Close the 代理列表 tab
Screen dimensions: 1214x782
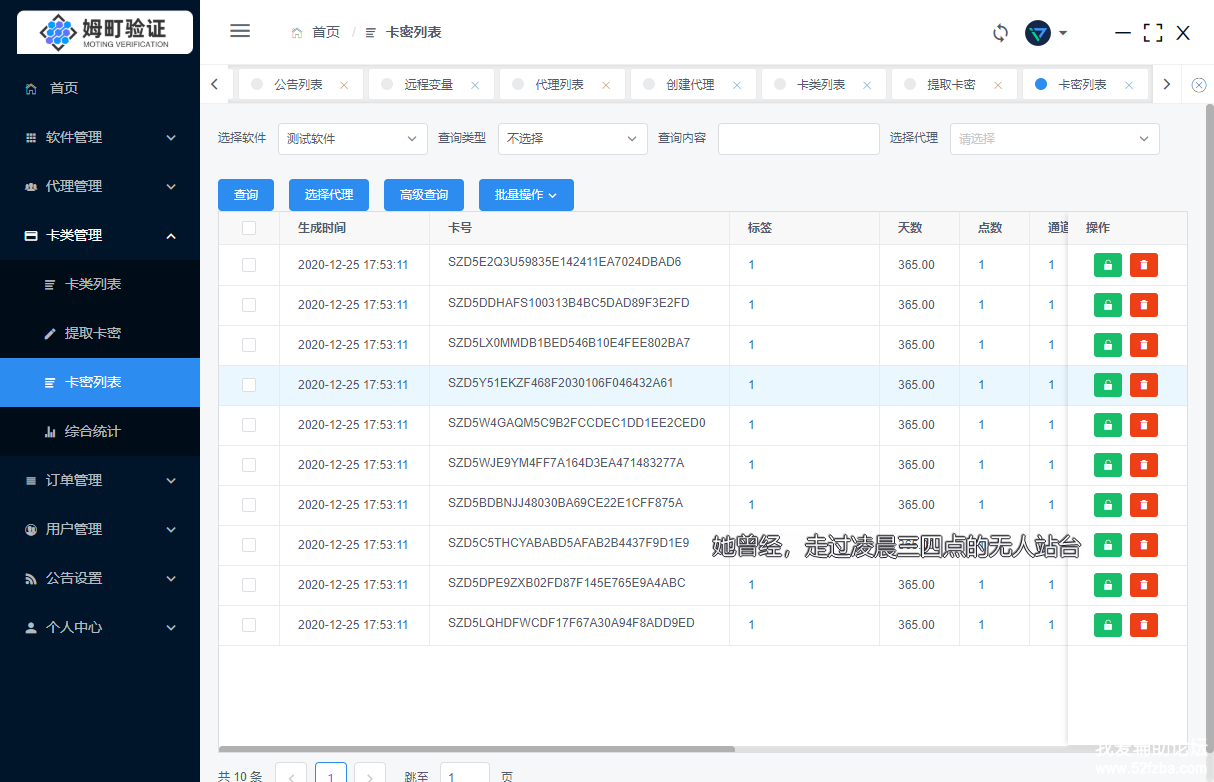[606, 85]
